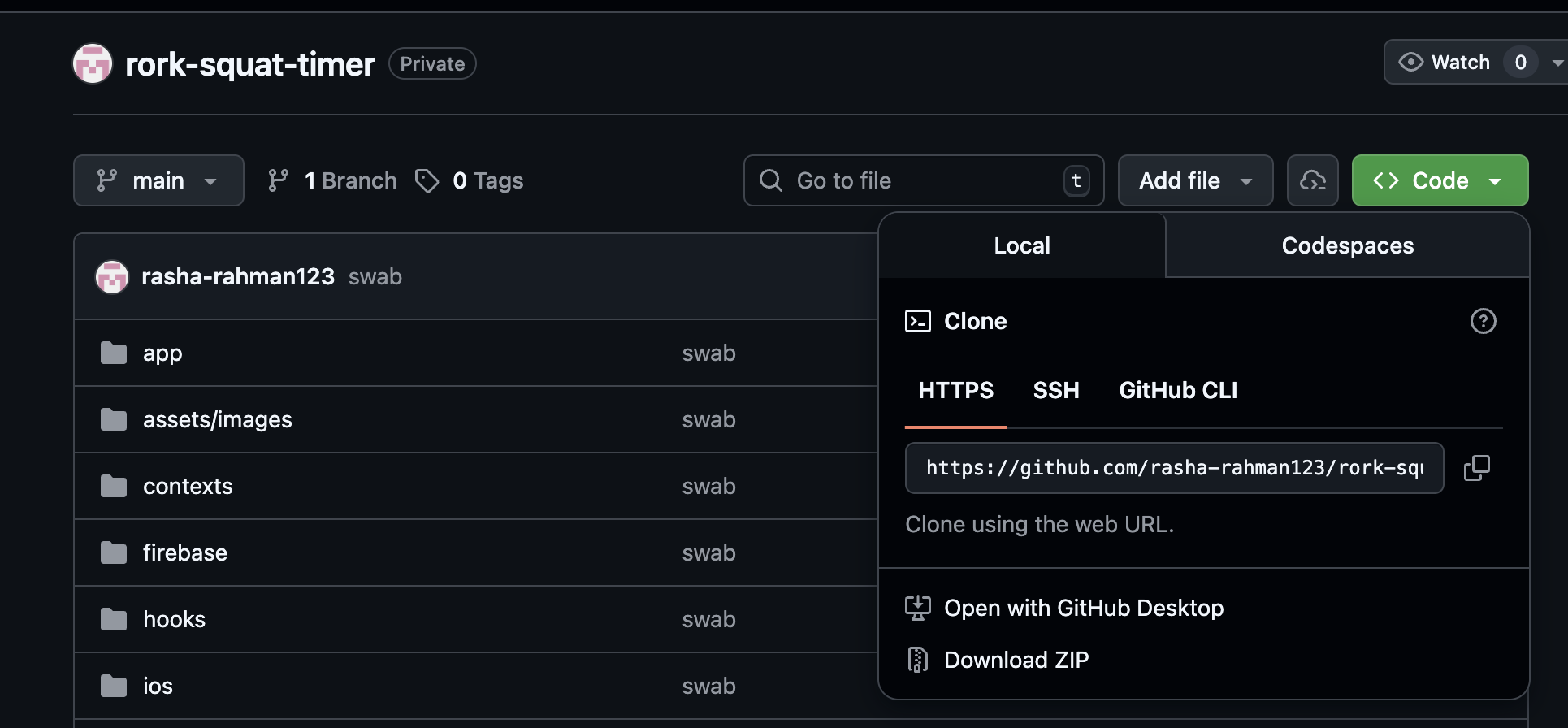Open the rork-squat-timer repository title link
This screenshot has width=1568, height=728.
(250, 63)
